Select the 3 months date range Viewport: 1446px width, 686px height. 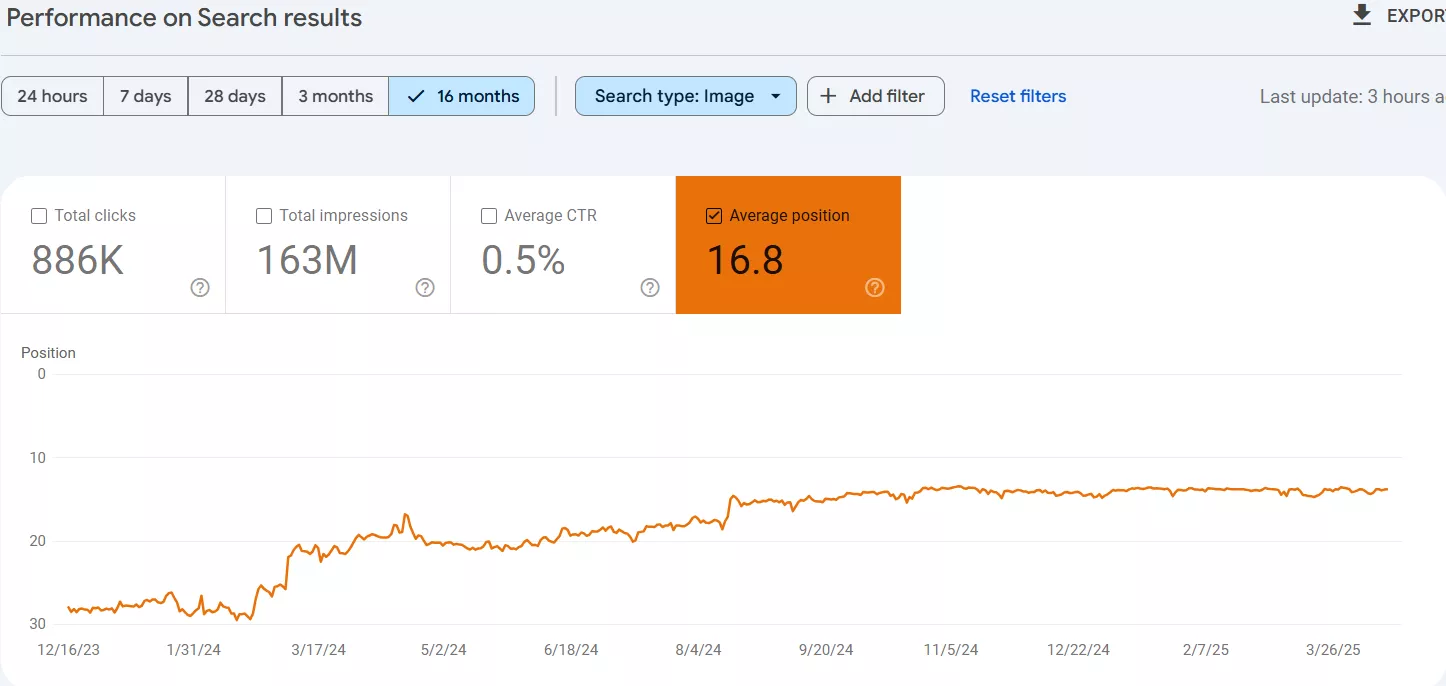335,95
